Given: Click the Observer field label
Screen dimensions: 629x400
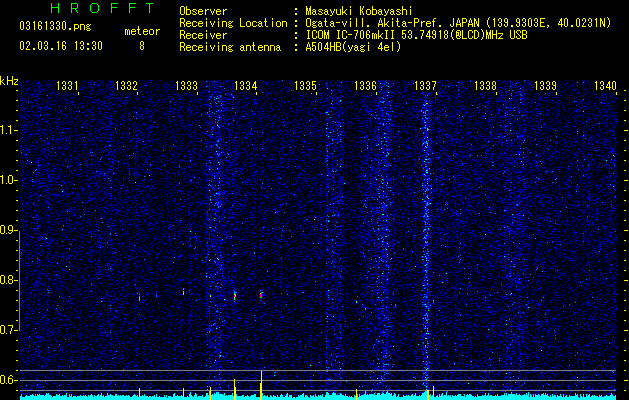Looking at the screenshot, I should click(203, 11).
